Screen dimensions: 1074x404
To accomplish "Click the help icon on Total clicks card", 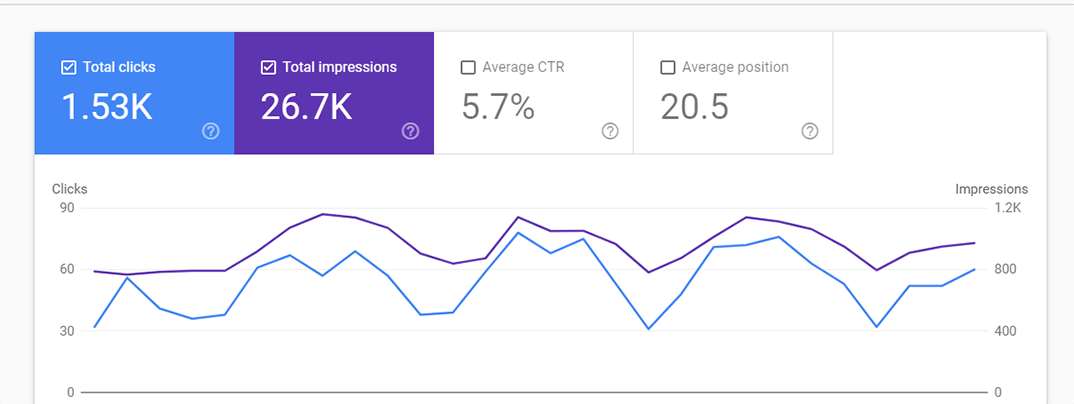I will pos(210,131).
